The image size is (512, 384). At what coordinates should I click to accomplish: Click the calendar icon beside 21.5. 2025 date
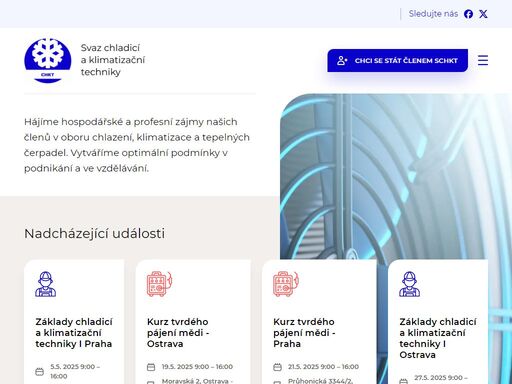[x=277, y=367]
